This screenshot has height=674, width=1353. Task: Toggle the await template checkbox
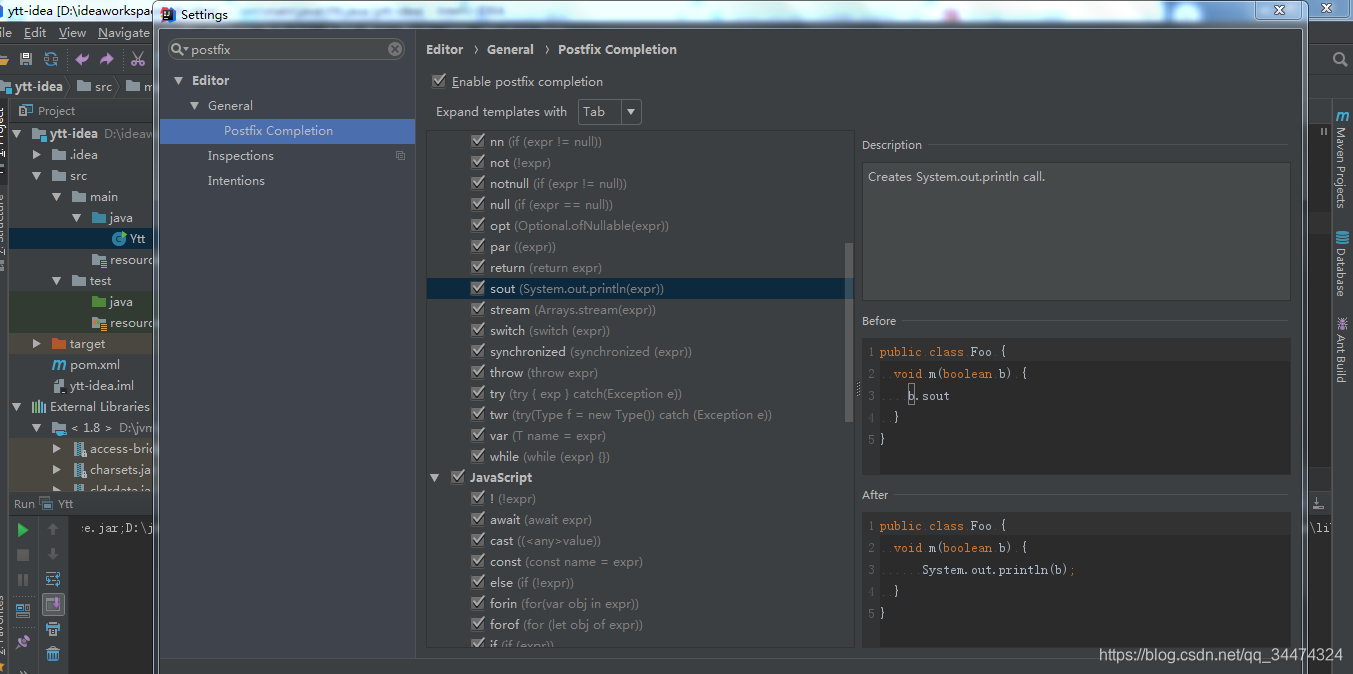(x=478, y=519)
